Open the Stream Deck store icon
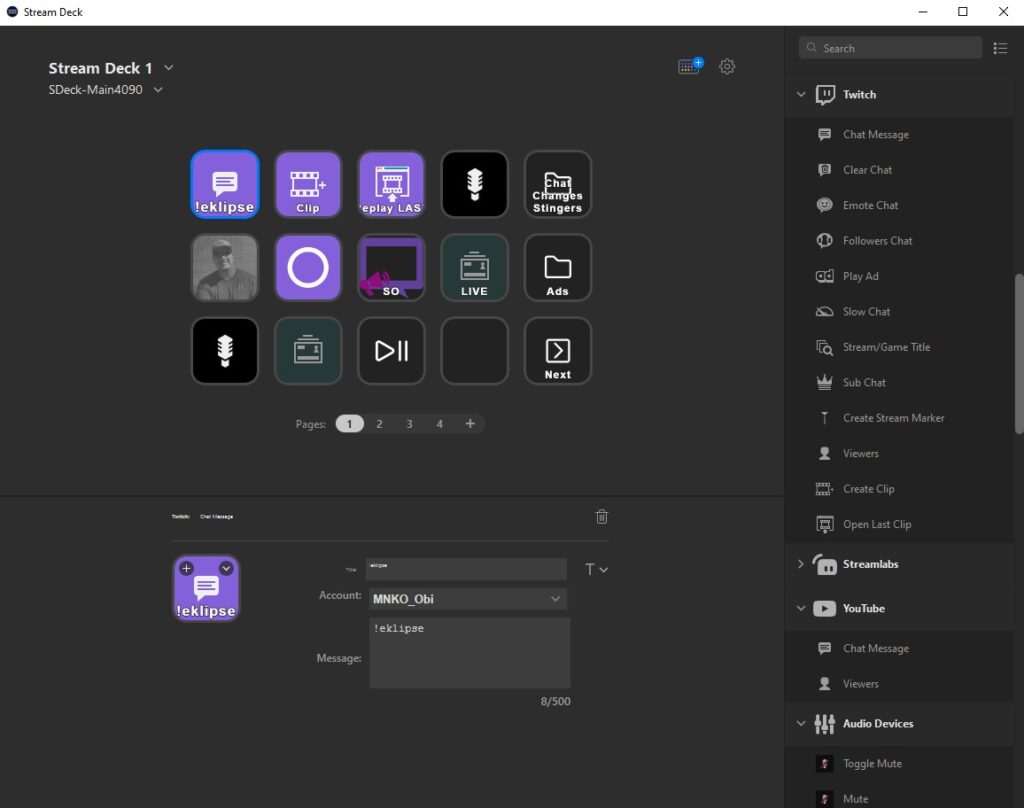This screenshot has height=808, width=1024. (690, 65)
